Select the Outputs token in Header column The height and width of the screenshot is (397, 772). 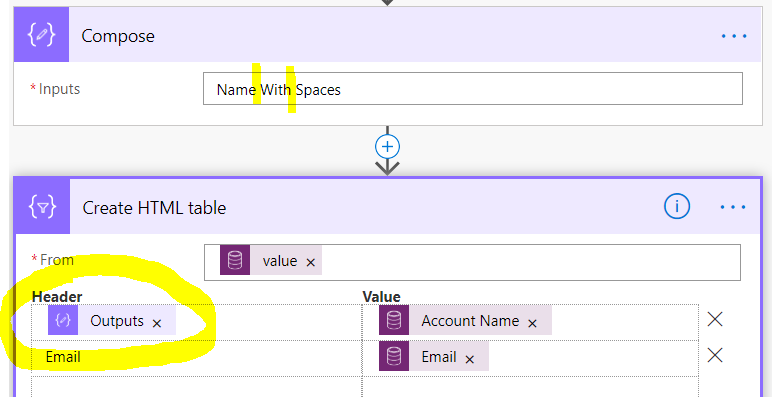[112, 321]
